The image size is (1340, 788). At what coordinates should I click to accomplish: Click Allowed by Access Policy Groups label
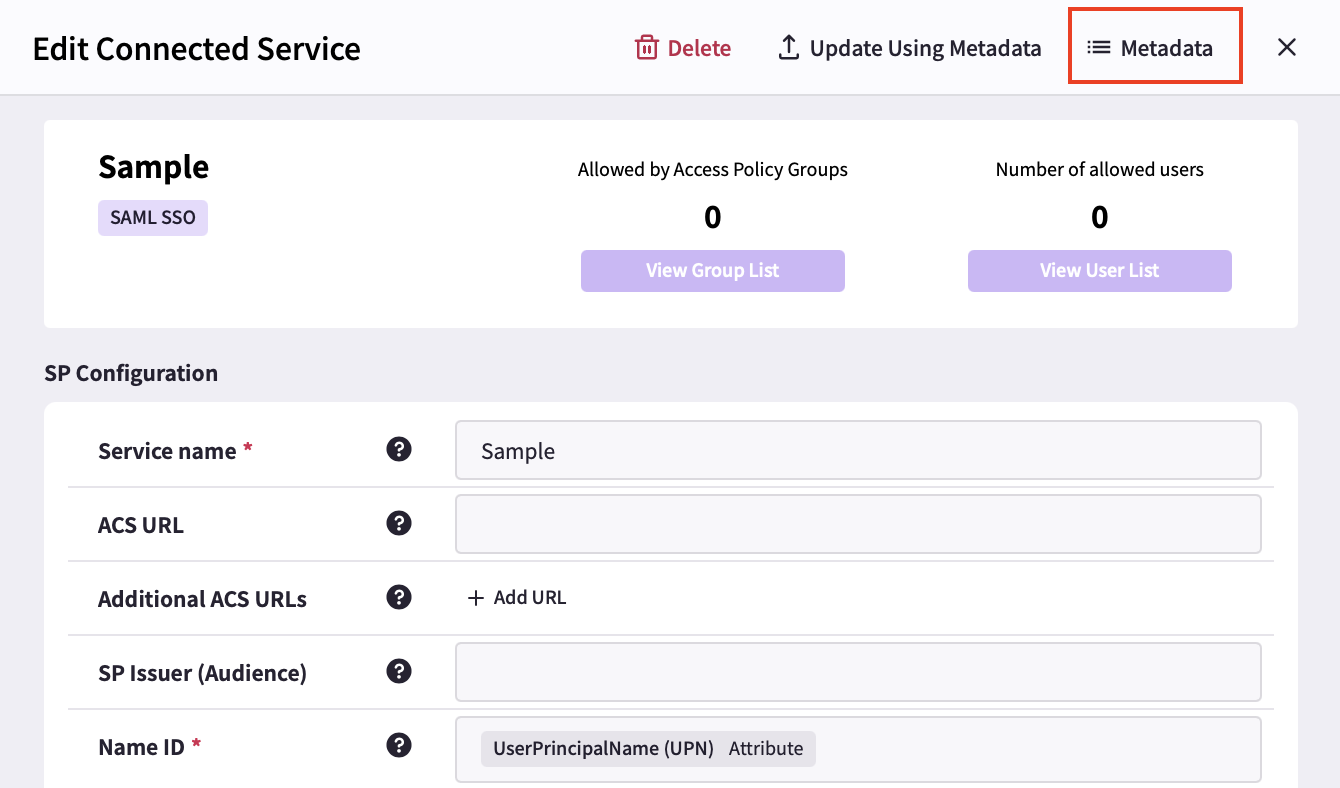pos(713,170)
